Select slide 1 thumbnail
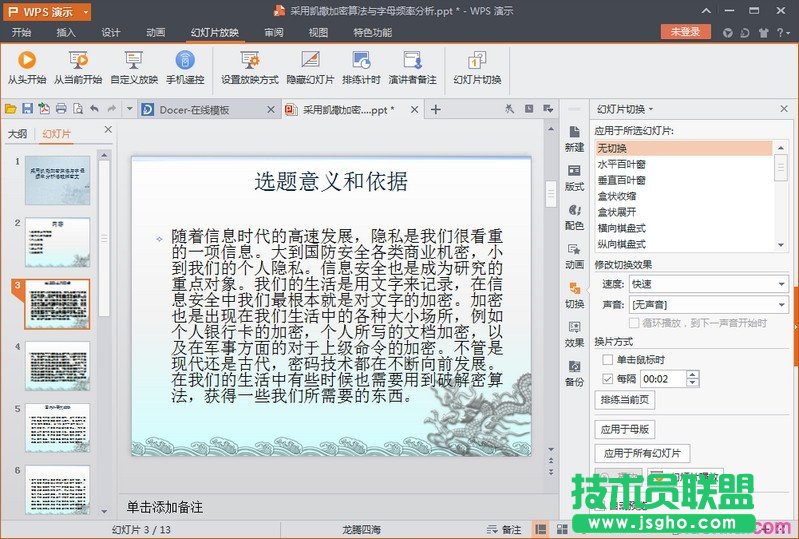Viewport: 799px width, 539px height. tap(58, 180)
